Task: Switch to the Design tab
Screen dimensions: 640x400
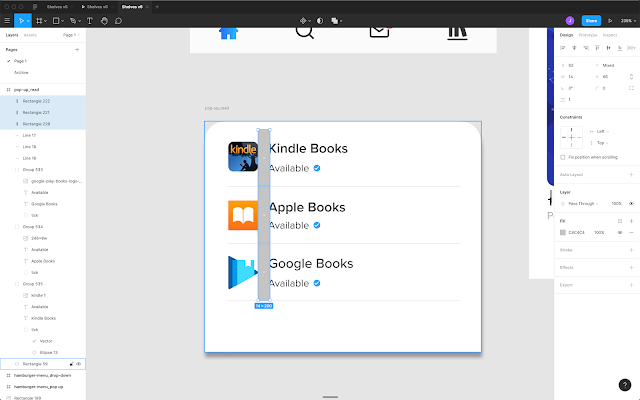Action: (566, 35)
